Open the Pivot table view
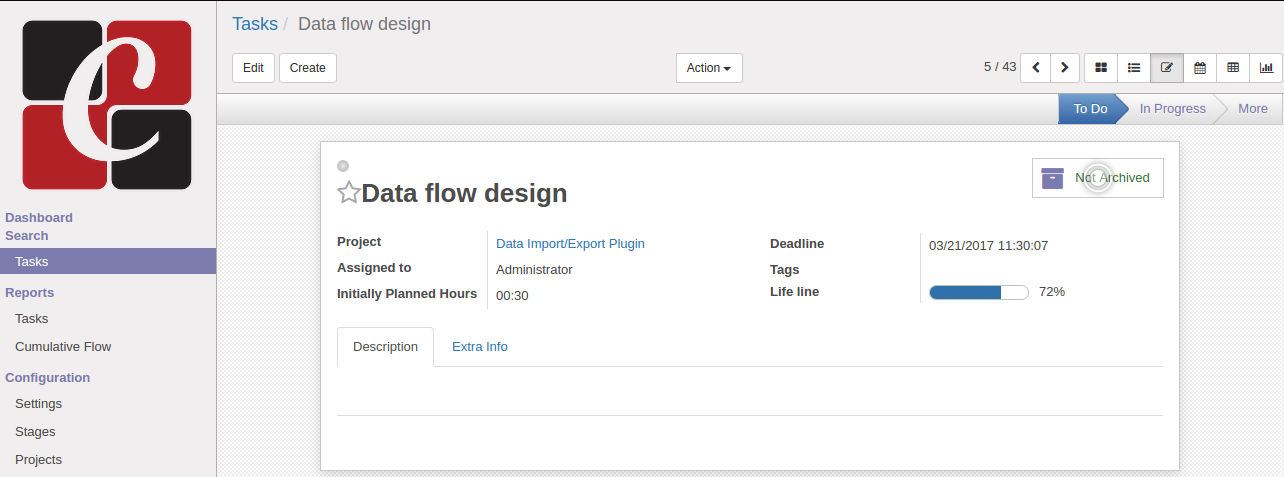This screenshot has width=1284, height=477. coord(1233,68)
